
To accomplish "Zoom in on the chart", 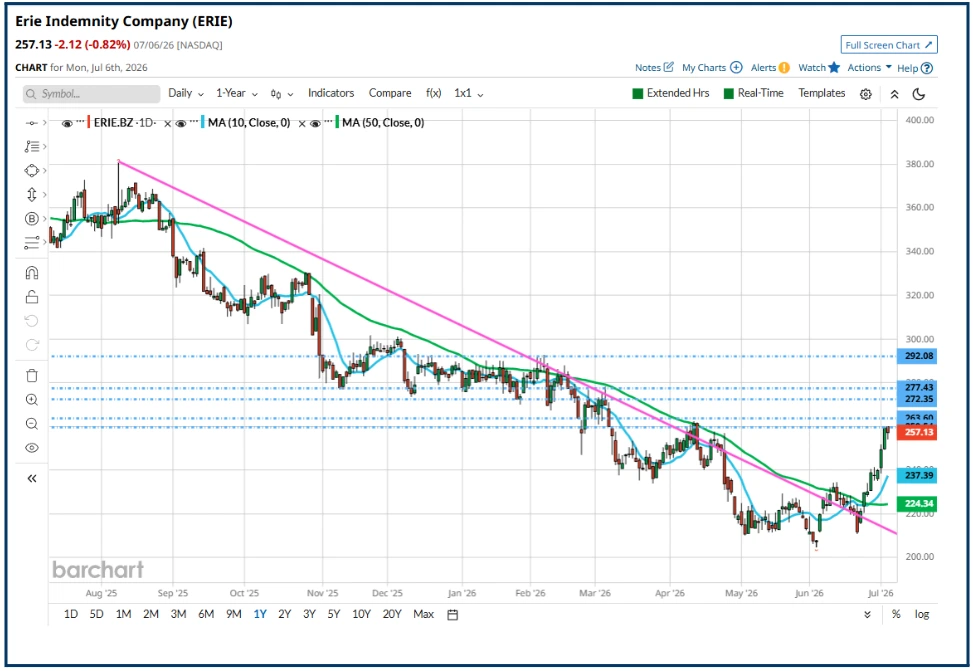I will 32,400.
